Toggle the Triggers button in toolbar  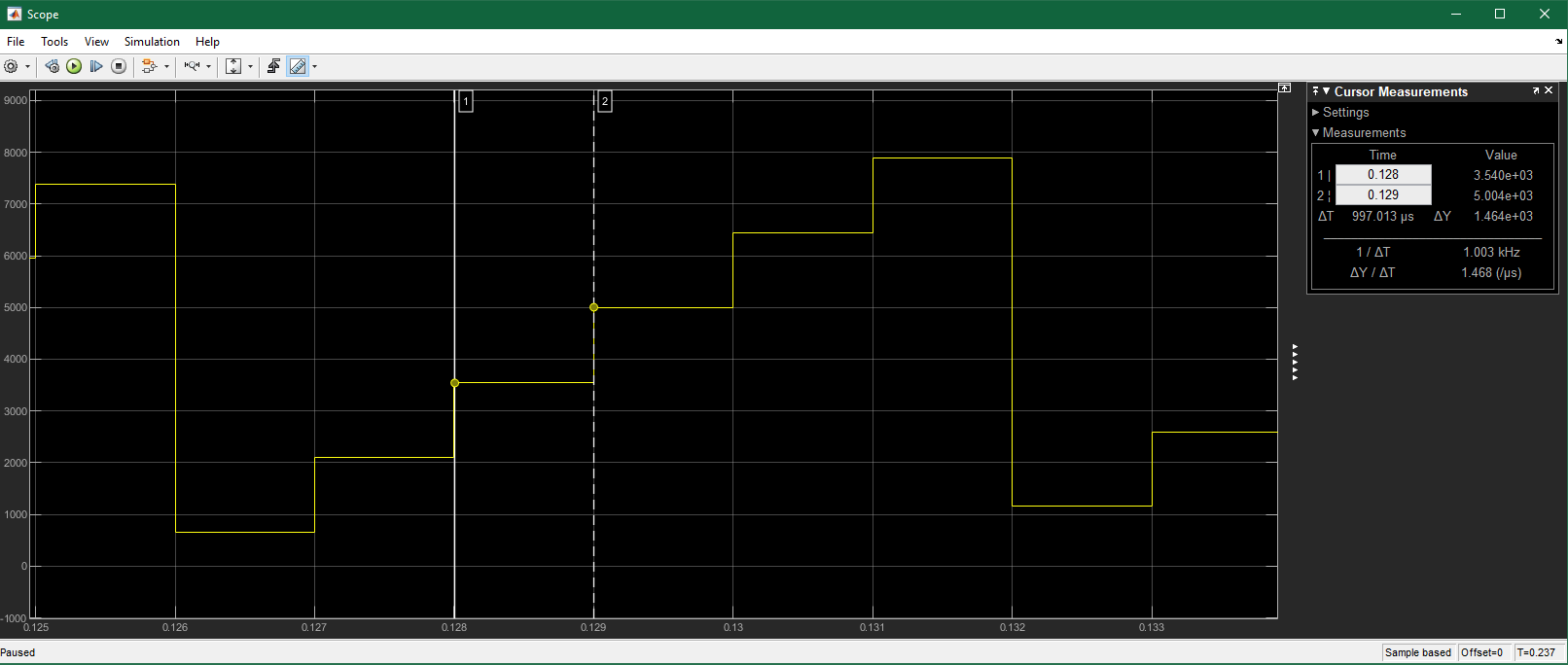coord(273,66)
